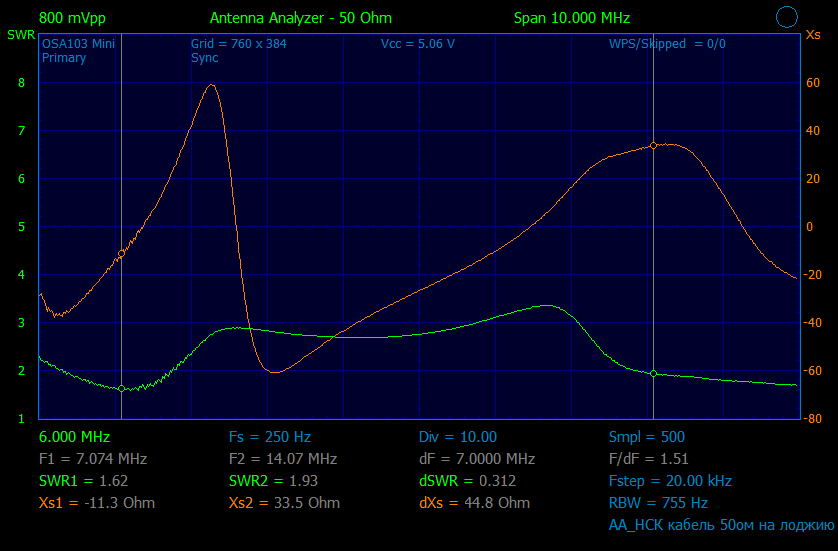Open the Antenna Analyzer - 50 Ohm mode title
Image resolution: width=838 pixels, height=551 pixels.
pyautogui.click(x=300, y=18)
